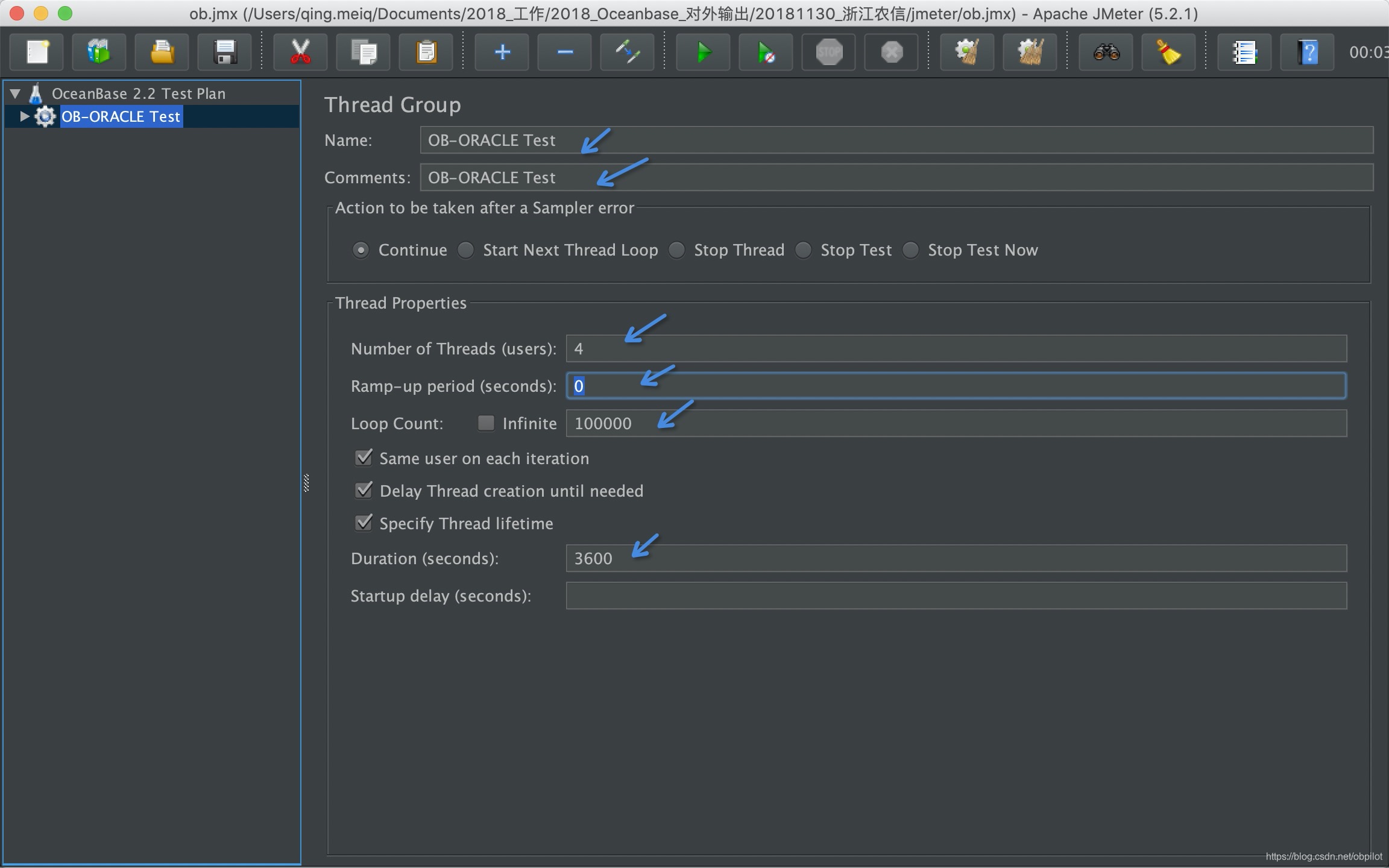This screenshot has height=868, width=1389.
Task: Click the Startup delay field
Action: click(956, 596)
